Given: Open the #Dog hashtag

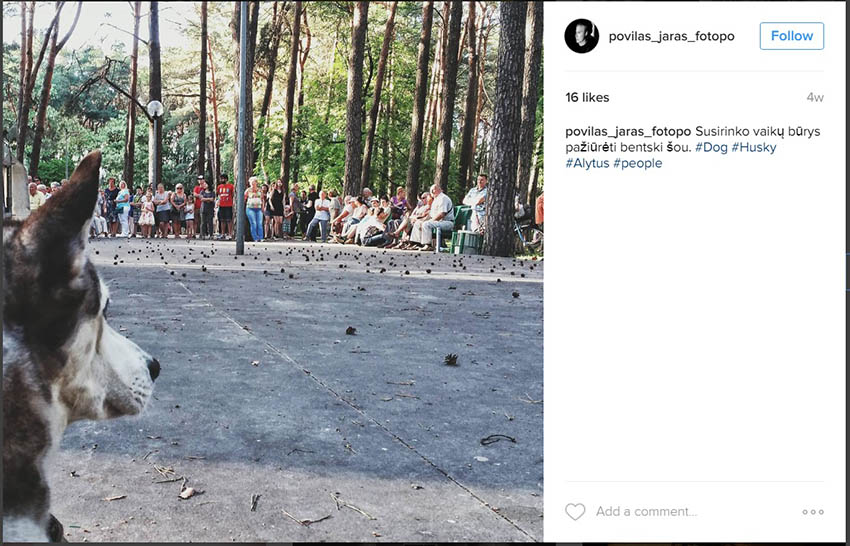Looking at the screenshot, I should (711, 147).
